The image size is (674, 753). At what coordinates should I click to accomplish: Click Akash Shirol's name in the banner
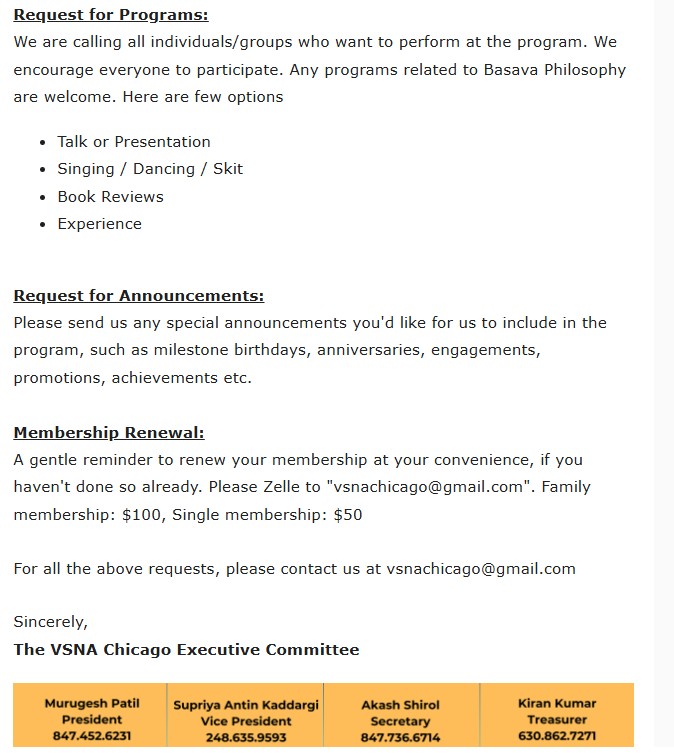click(400, 705)
